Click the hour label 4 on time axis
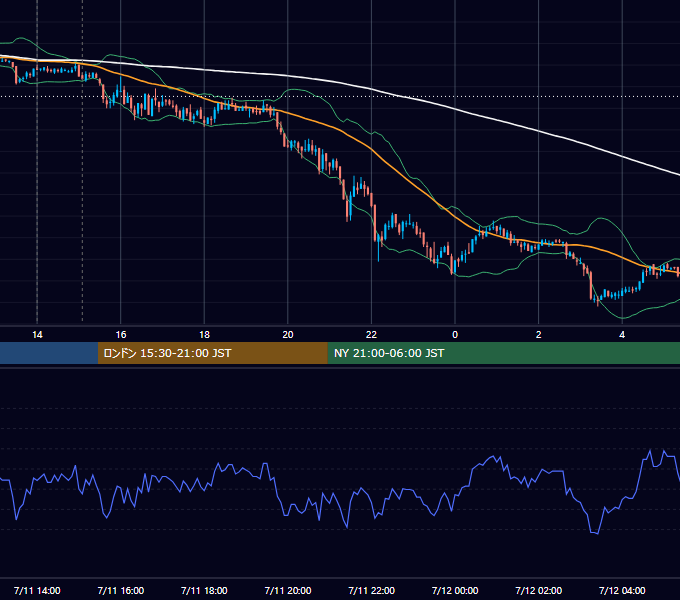This screenshot has width=680, height=600. [622, 335]
